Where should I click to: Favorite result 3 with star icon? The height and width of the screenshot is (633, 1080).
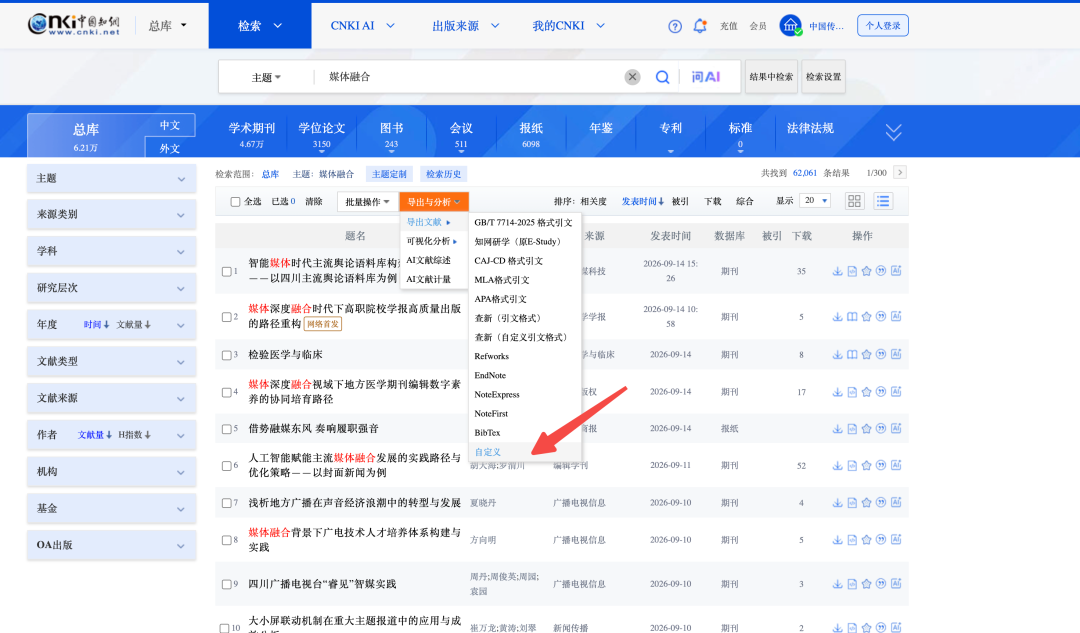[866, 355]
